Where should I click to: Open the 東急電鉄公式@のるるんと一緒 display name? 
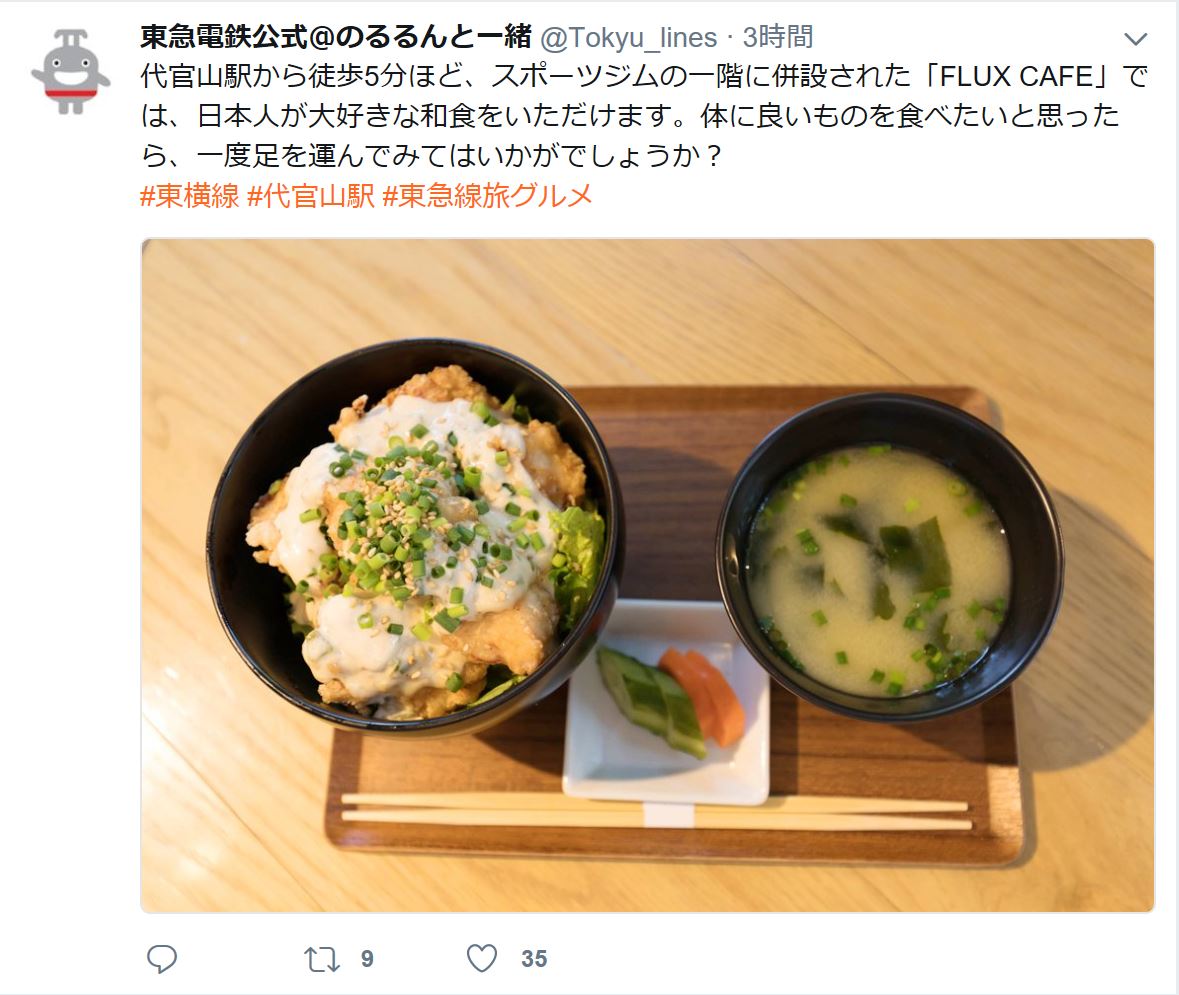pos(336,37)
